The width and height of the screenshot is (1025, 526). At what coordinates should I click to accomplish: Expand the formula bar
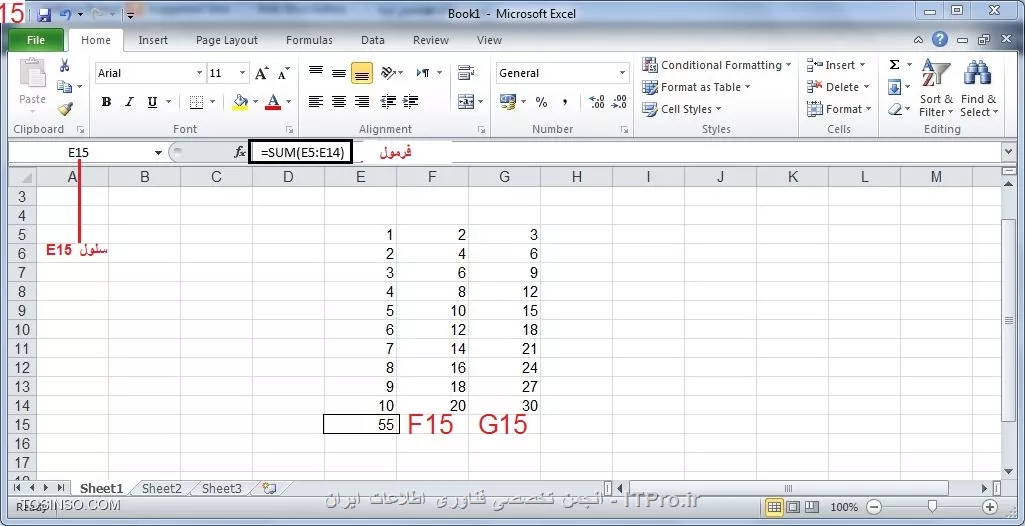click(1008, 152)
